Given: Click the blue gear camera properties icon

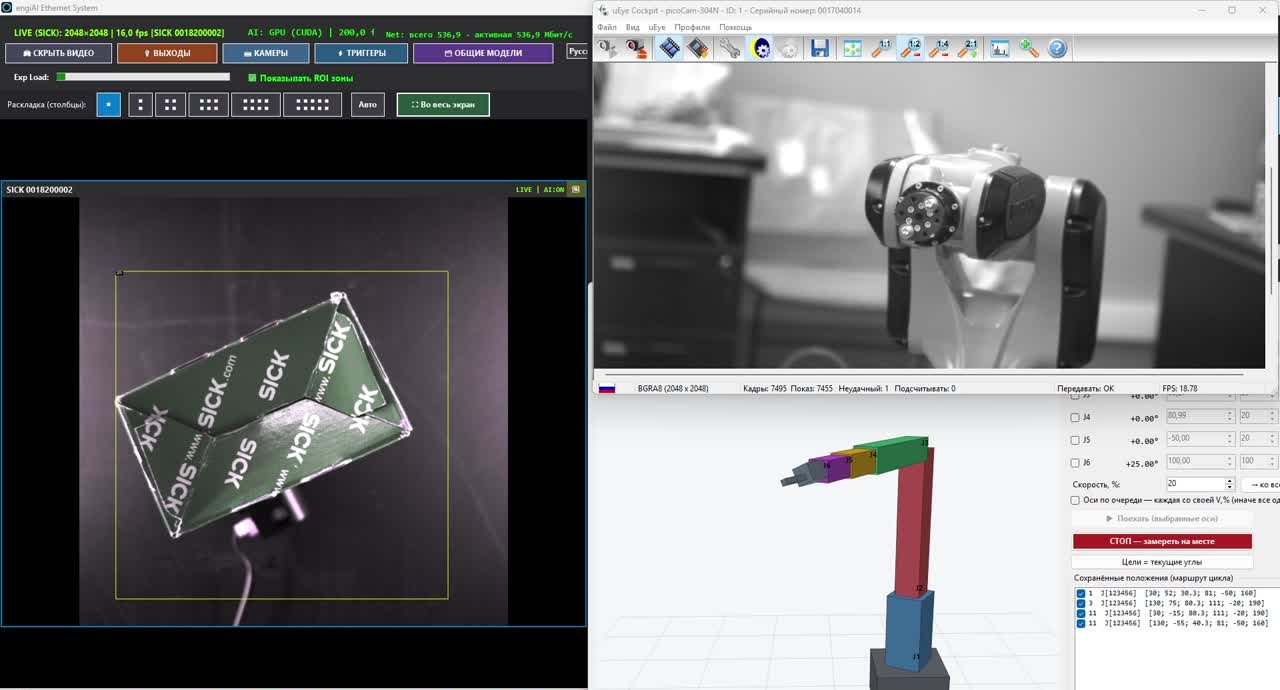Looking at the screenshot, I should point(761,48).
